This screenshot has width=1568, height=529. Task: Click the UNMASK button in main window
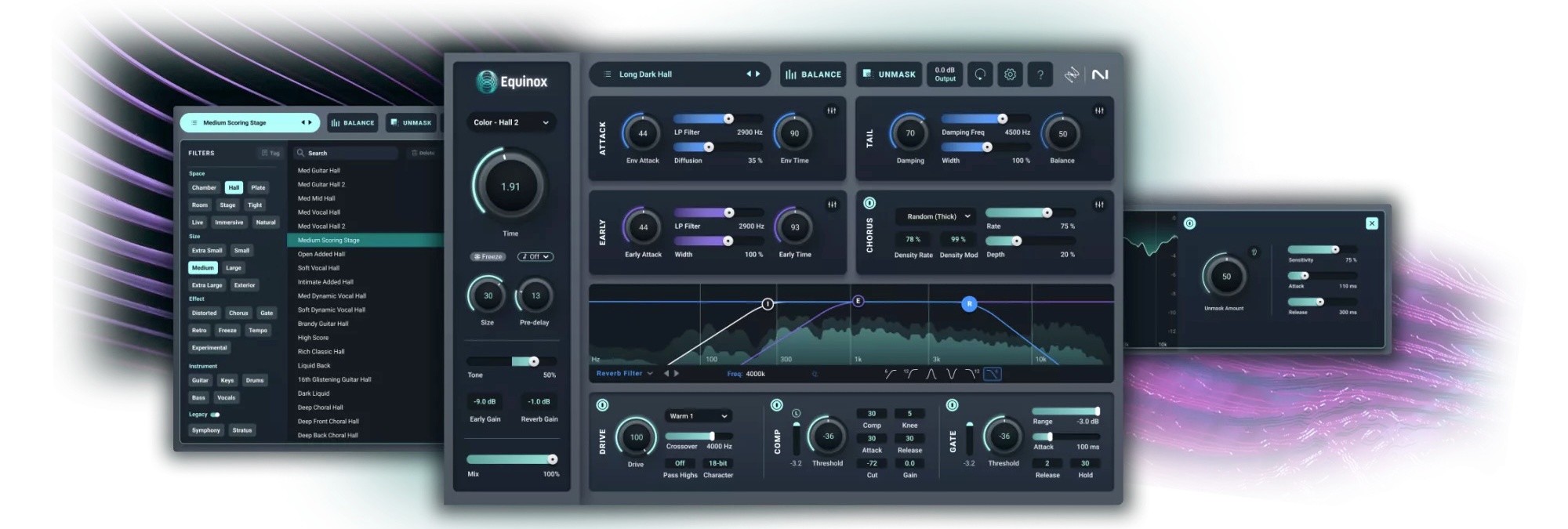click(x=889, y=74)
